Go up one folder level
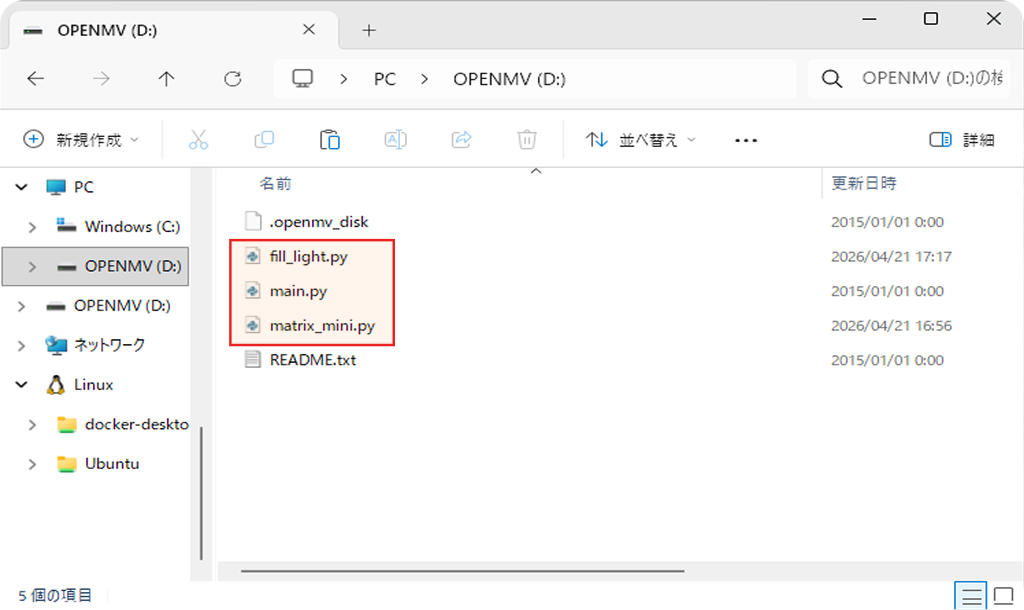 pyautogui.click(x=167, y=79)
